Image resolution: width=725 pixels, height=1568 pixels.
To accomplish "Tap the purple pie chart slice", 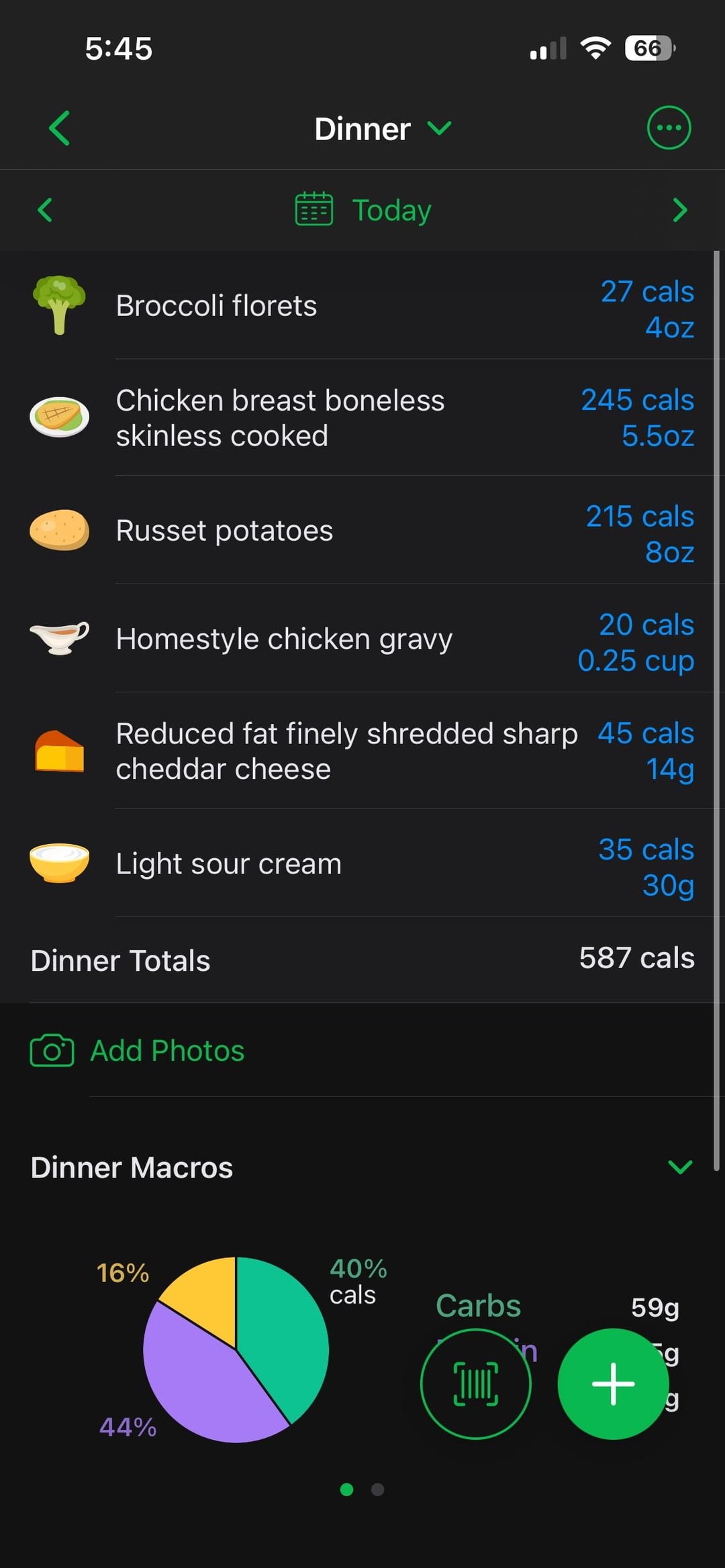I will (201, 1382).
